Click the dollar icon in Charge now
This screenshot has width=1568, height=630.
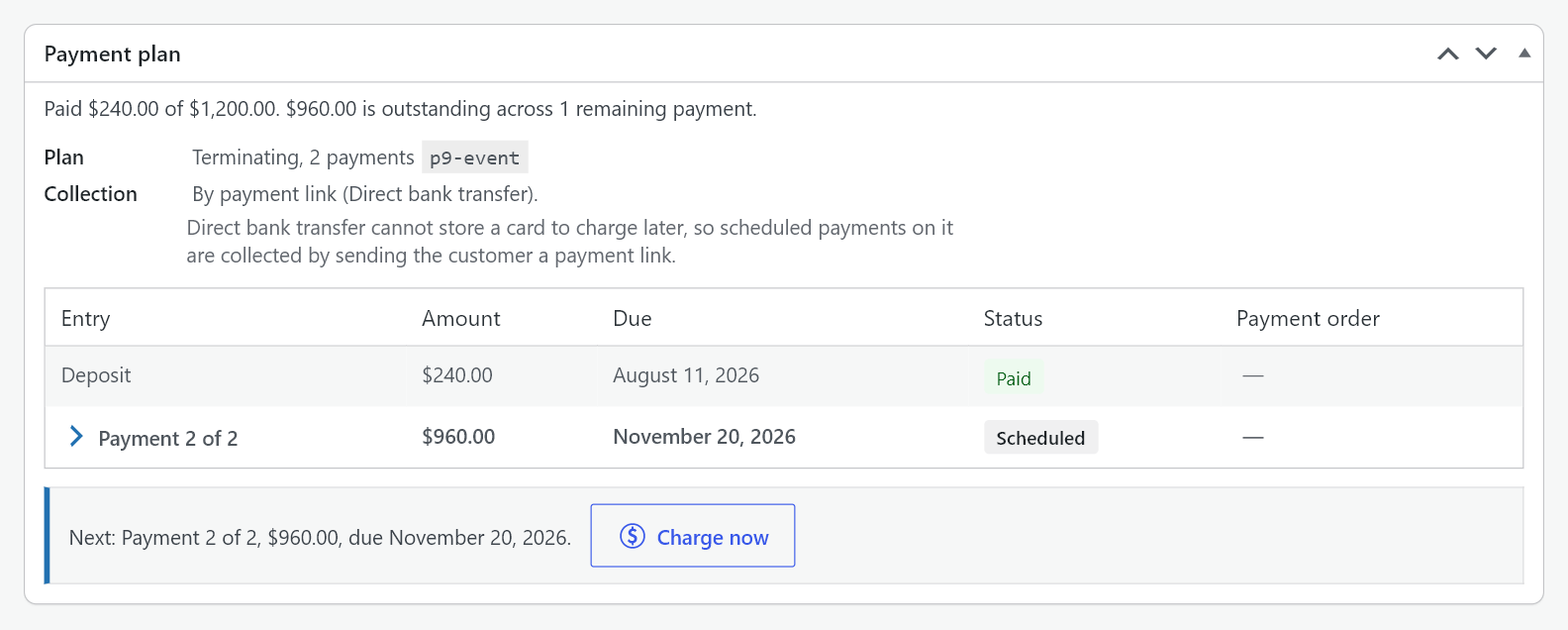[633, 536]
